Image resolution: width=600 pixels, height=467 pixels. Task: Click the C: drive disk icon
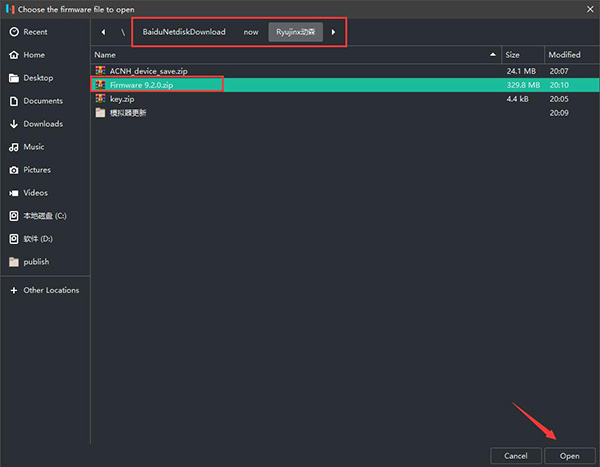[14, 216]
